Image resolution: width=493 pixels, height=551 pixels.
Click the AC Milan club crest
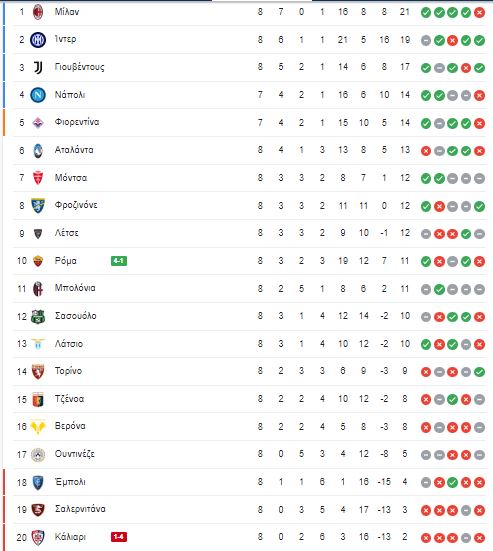[38, 12]
